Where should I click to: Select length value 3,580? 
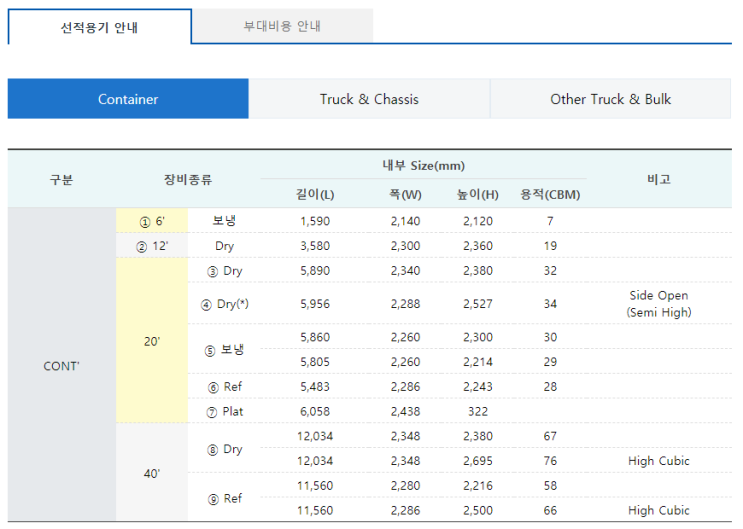[x=315, y=246]
